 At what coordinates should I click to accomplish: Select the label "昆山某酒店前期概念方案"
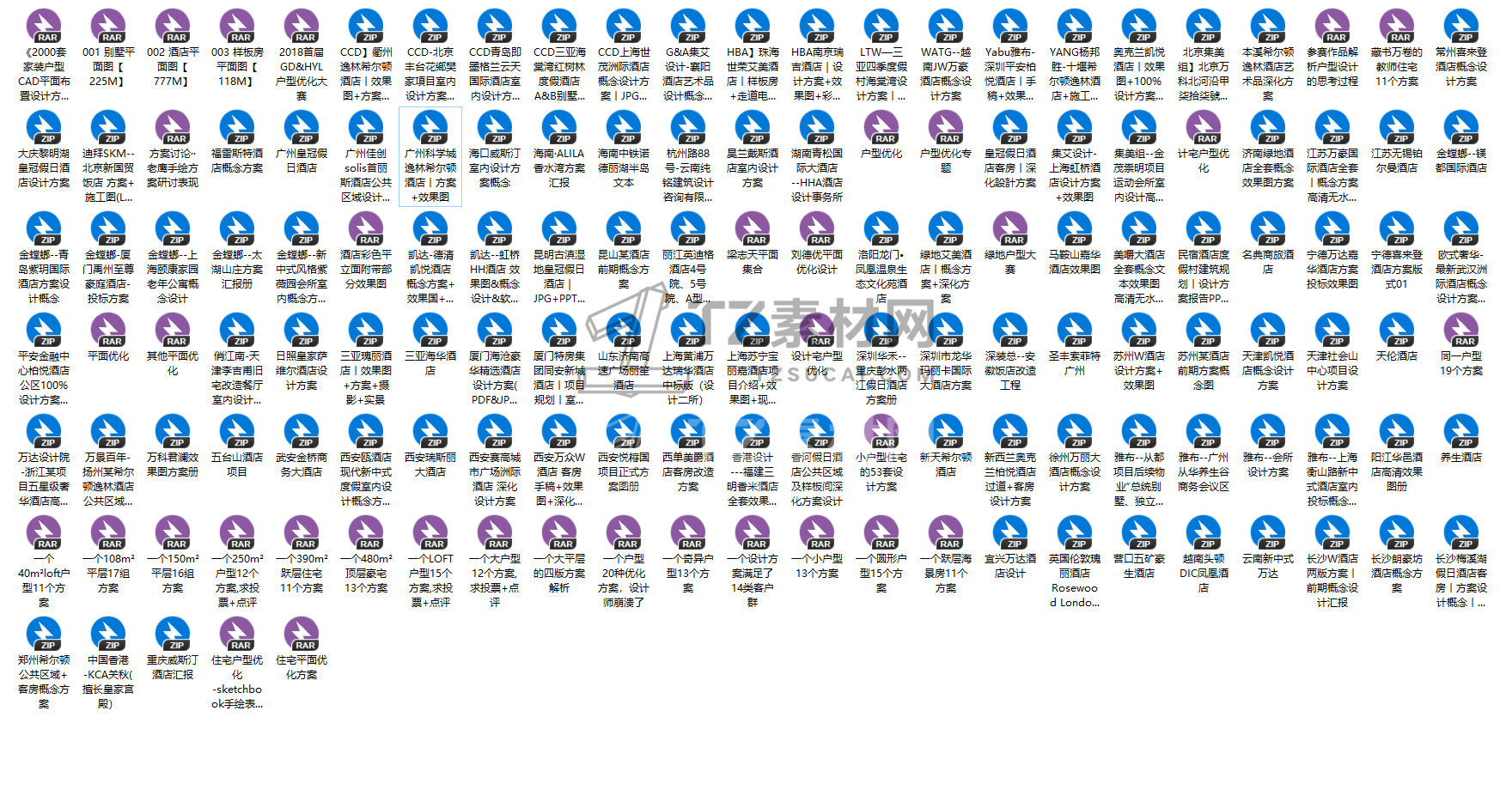(x=624, y=270)
